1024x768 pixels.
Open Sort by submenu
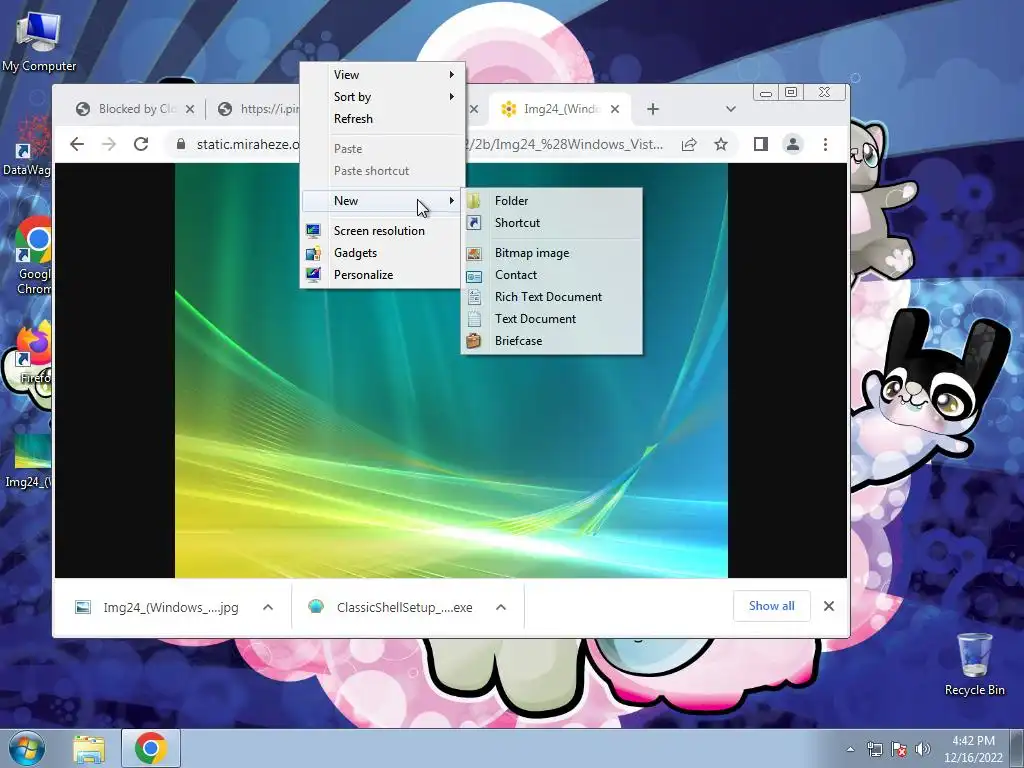(x=383, y=97)
